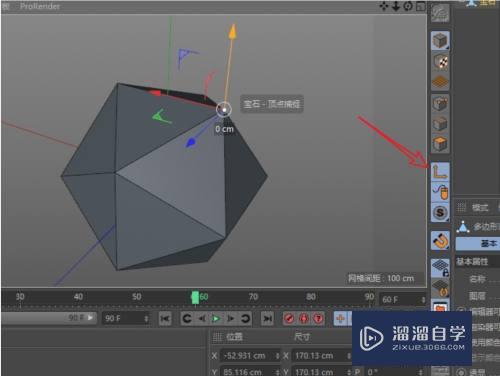The image size is (500, 376).
Task: Adjust the position X value stepper arrows
Action: coord(277,356)
